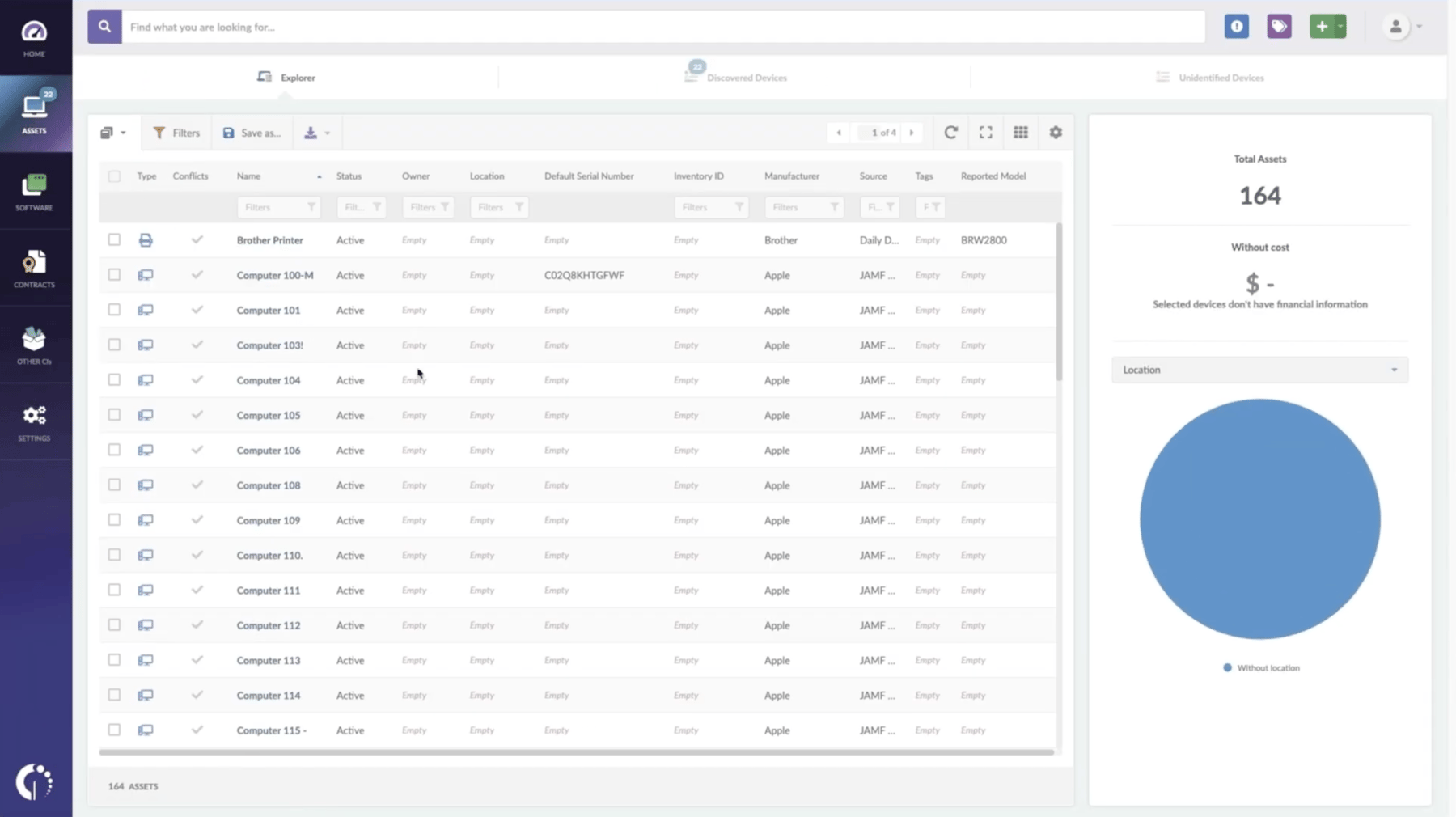Select all assets with the header checkbox
The image size is (1456, 817).
[x=113, y=176]
